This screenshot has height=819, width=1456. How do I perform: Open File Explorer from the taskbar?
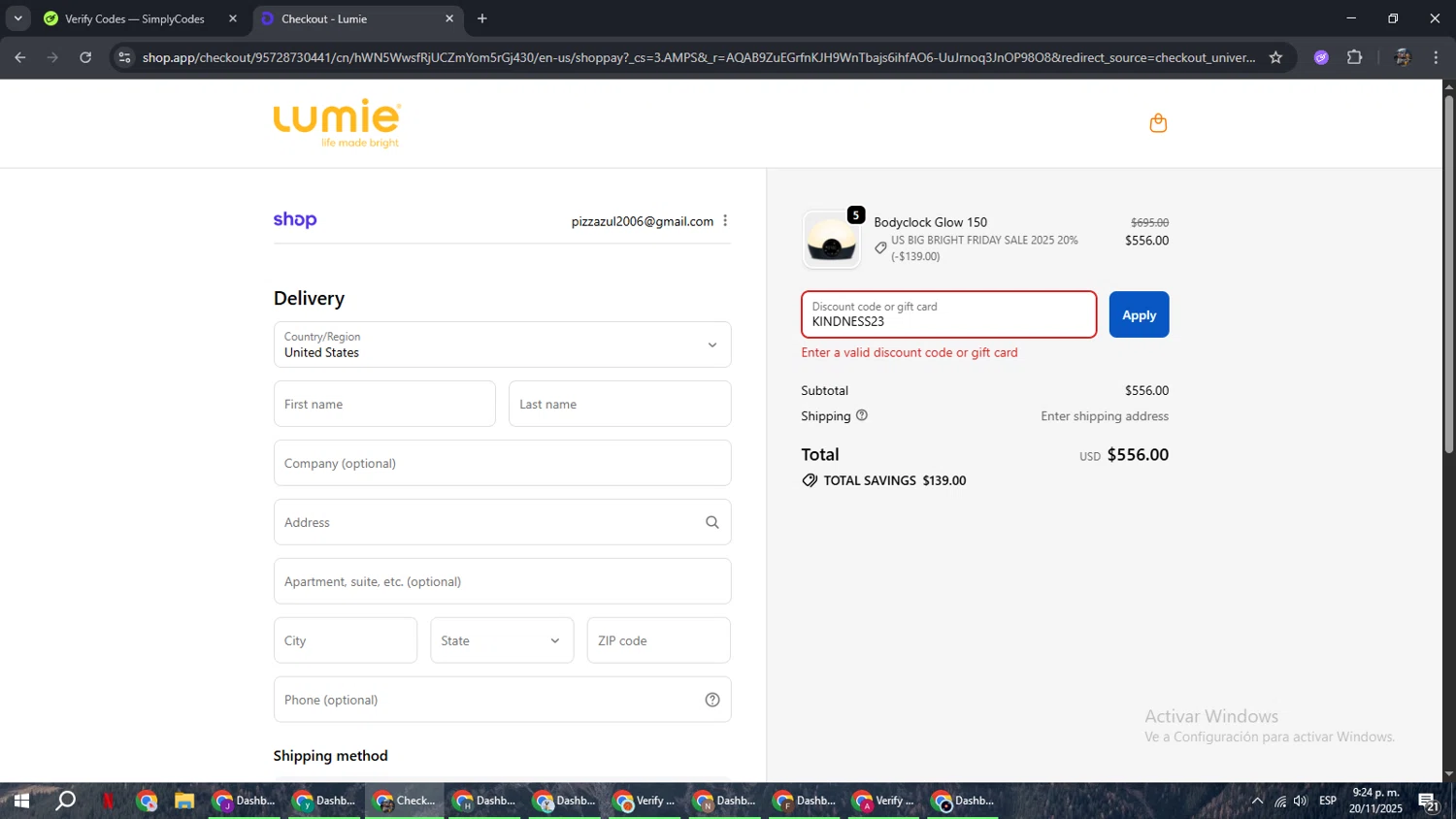tap(183, 801)
